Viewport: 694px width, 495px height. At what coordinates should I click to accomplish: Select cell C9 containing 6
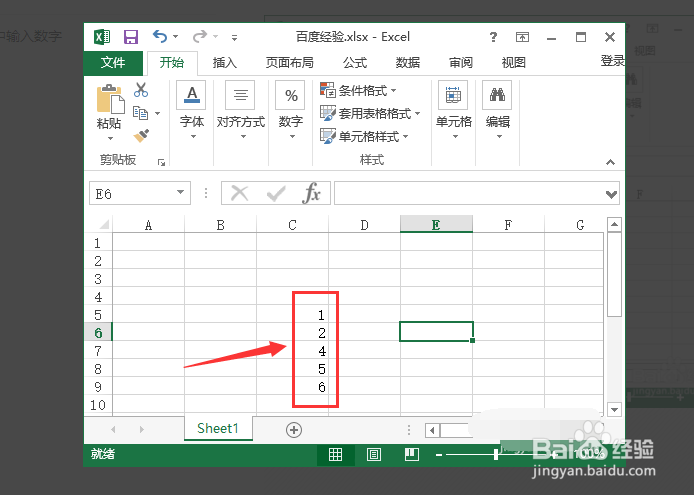tap(293, 387)
